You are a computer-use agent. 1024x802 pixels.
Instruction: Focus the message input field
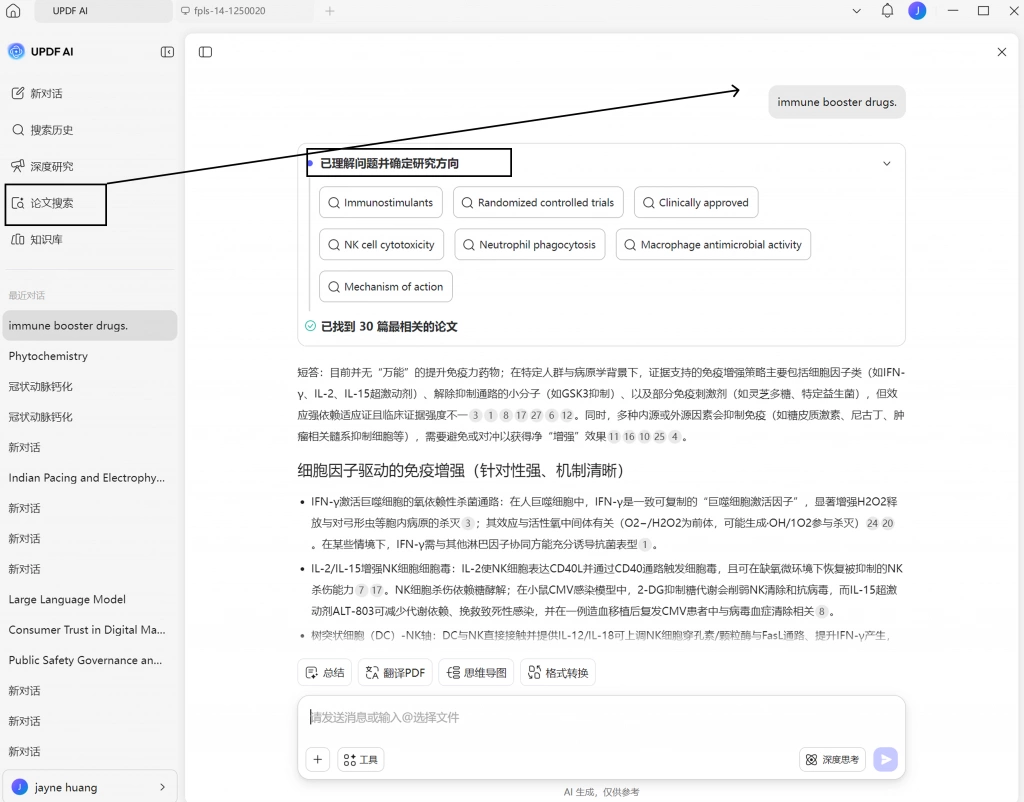(601, 718)
